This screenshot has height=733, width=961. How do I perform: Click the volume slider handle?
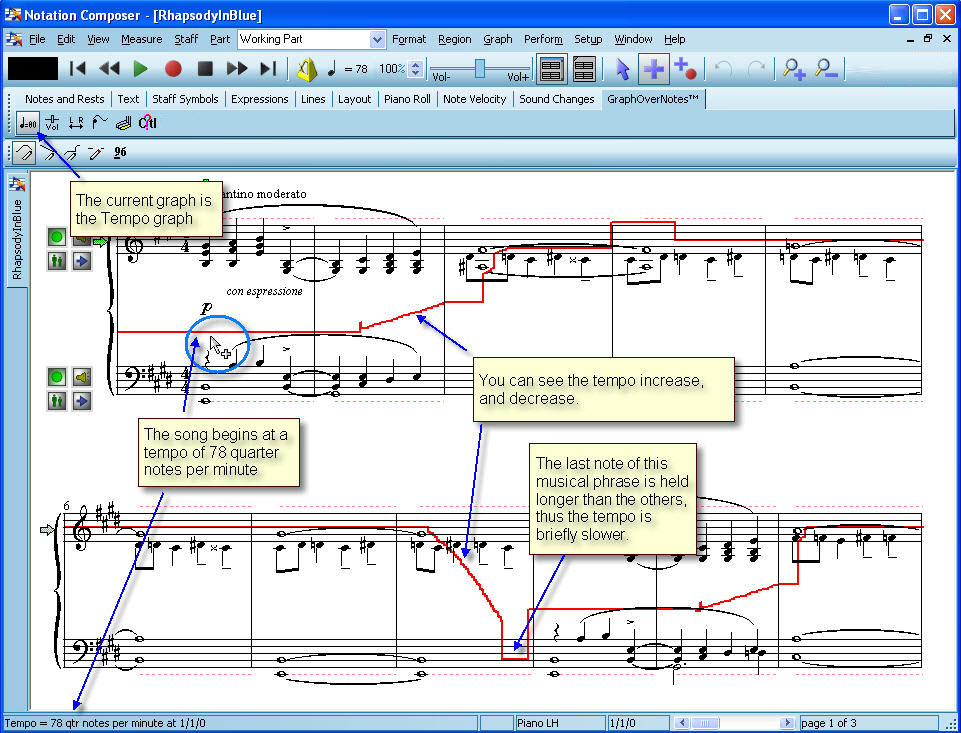(480, 67)
